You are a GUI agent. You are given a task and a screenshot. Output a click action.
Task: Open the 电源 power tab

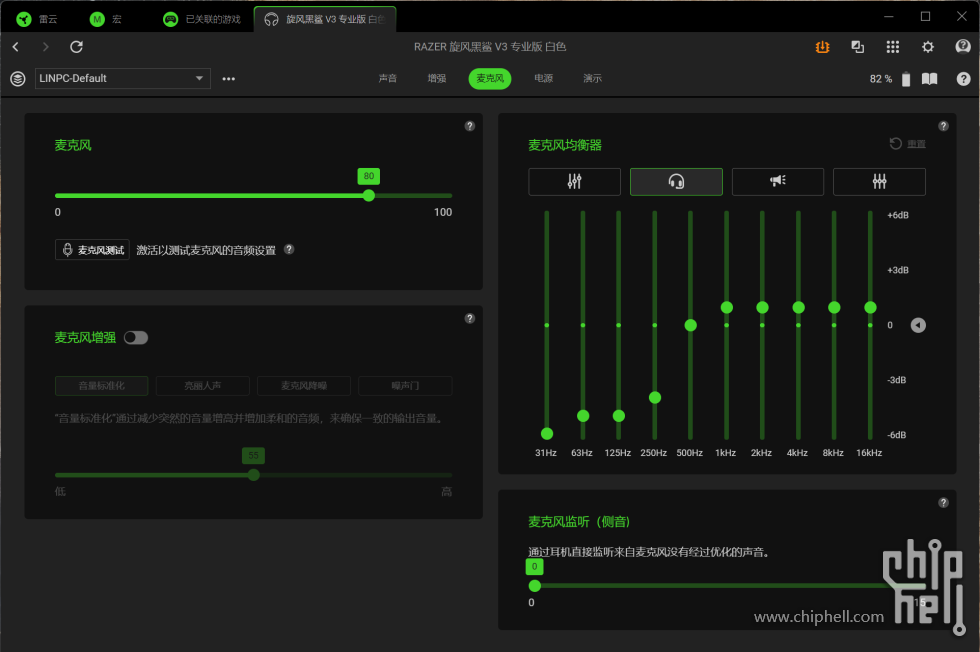tap(543, 78)
